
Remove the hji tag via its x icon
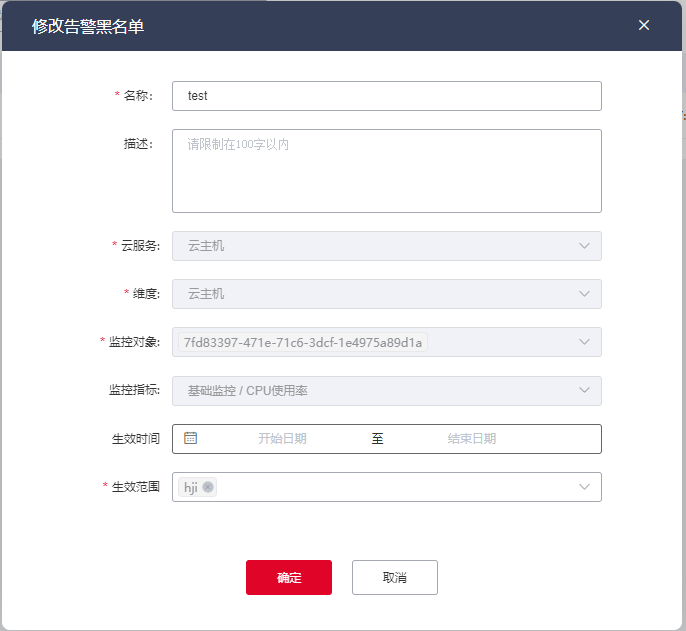pos(208,487)
